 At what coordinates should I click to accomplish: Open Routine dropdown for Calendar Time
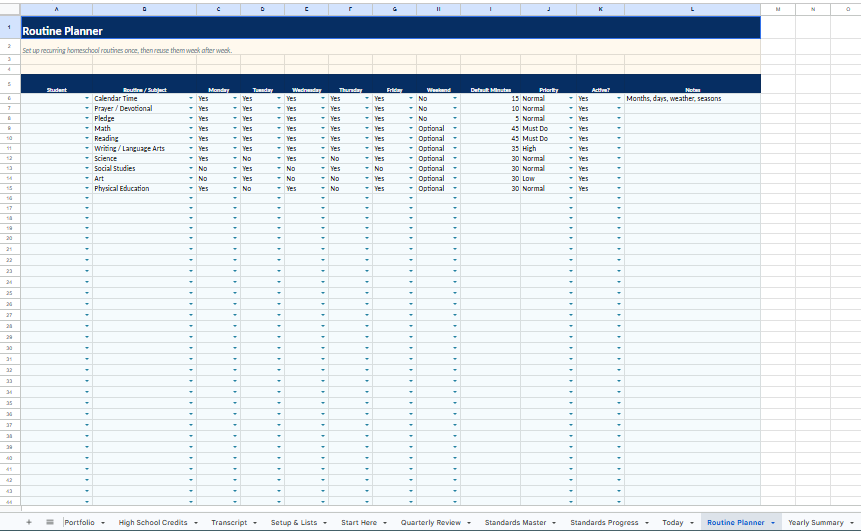click(191, 98)
